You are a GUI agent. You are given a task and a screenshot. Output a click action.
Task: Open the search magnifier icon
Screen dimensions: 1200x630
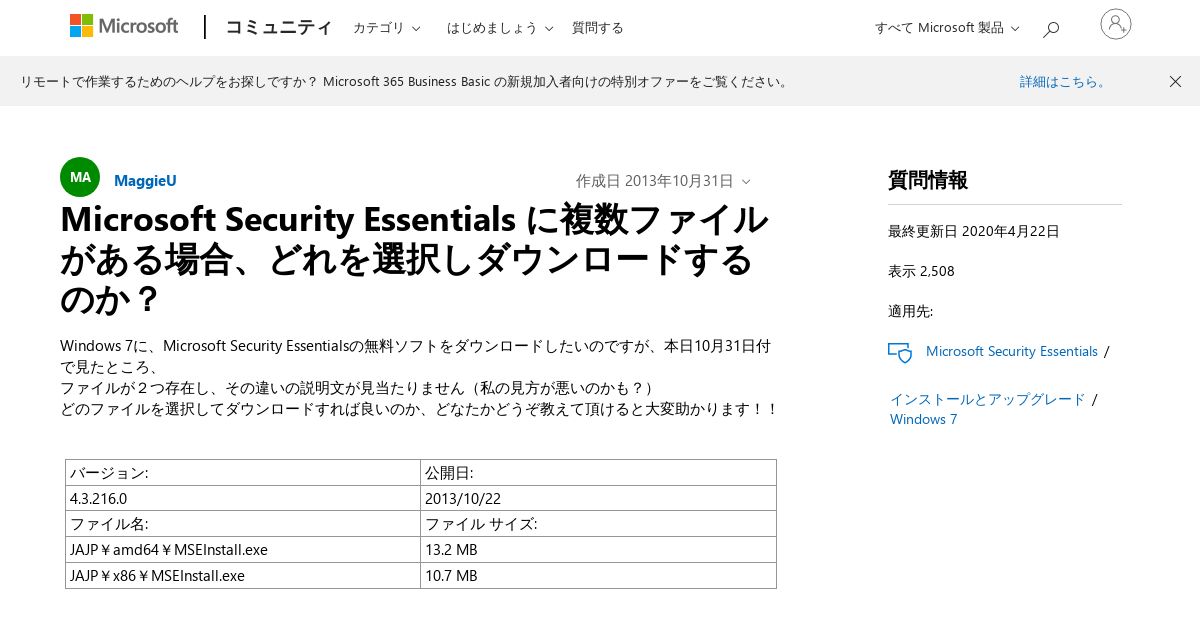[1051, 29]
